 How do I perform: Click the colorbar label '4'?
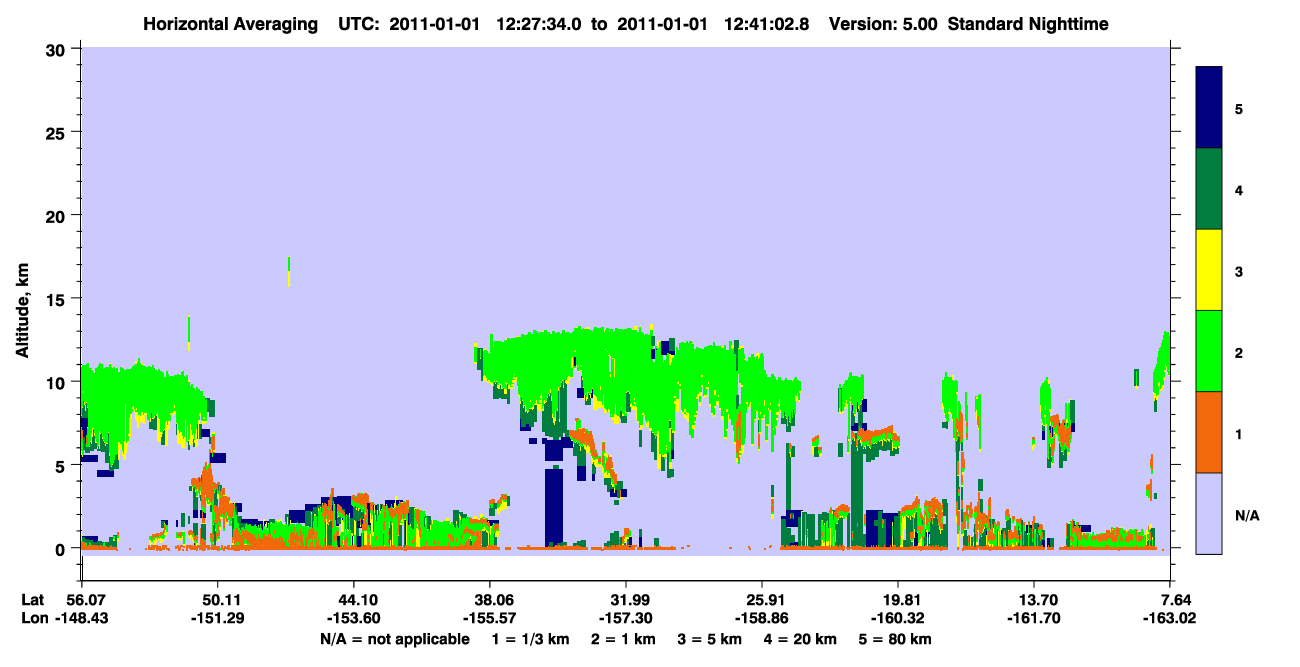[x=1239, y=190]
